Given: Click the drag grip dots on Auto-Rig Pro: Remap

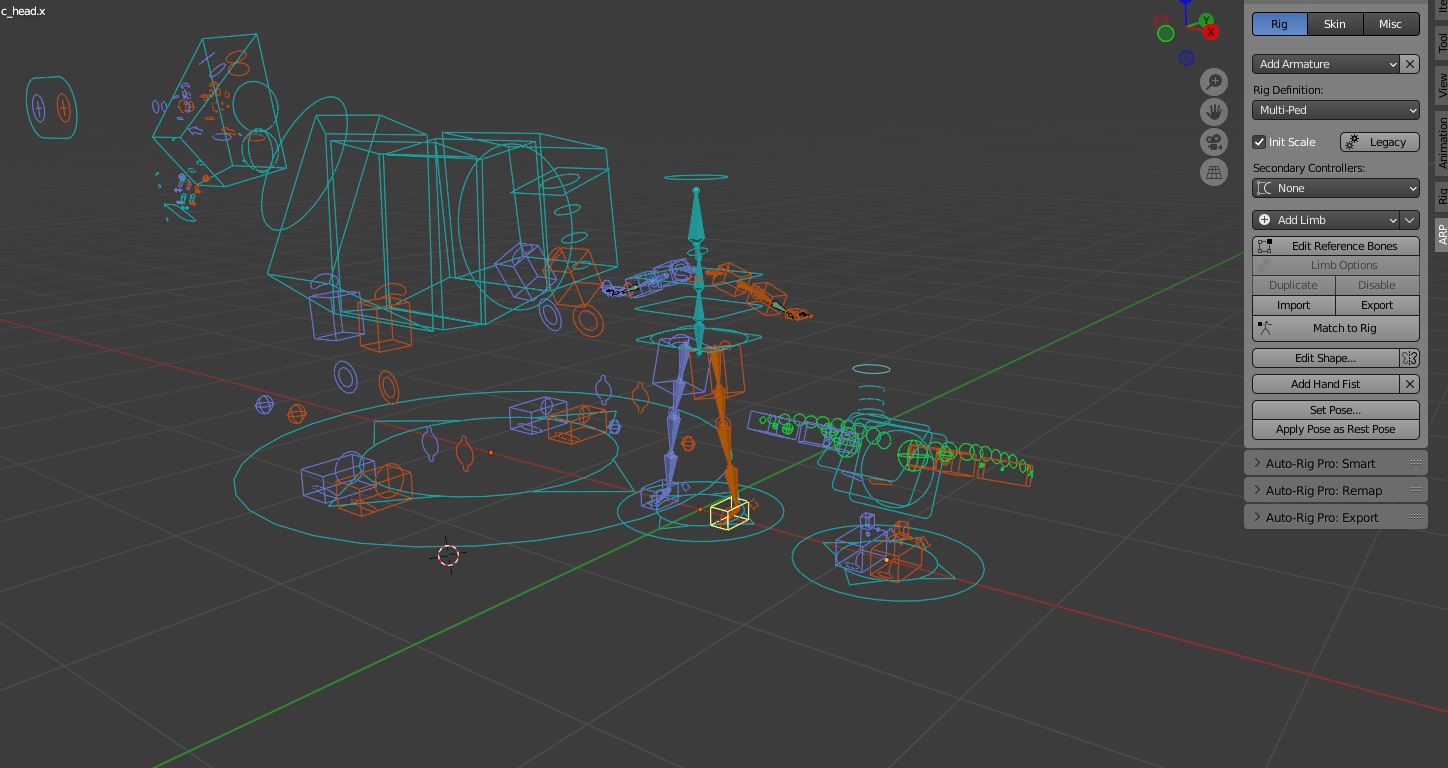Looking at the screenshot, I should point(1416,490).
